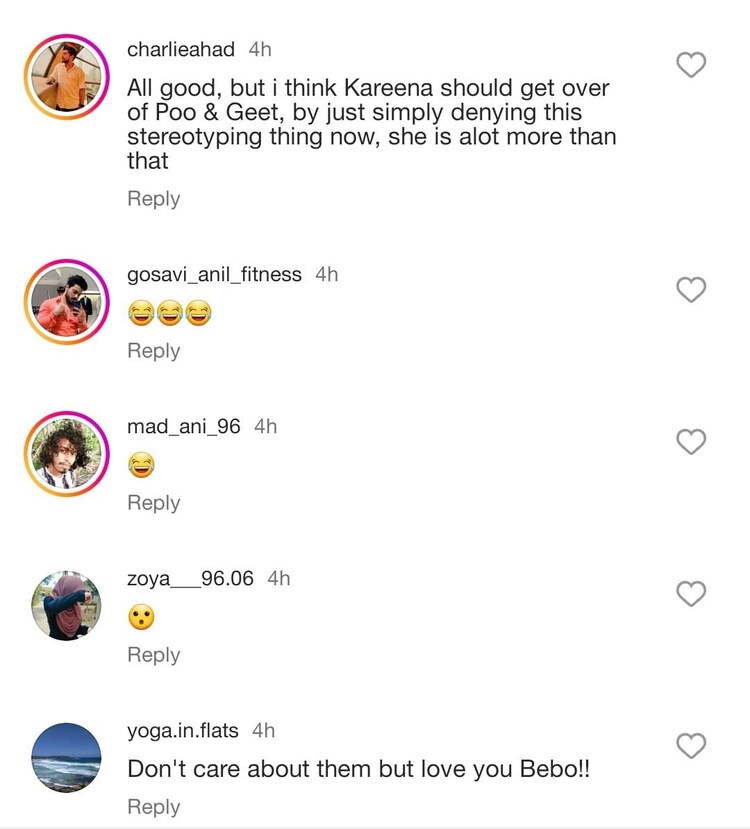Like charlieahad's comment with the heart
Image resolution: width=750 pixels, height=829 pixels.
pos(692,66)
